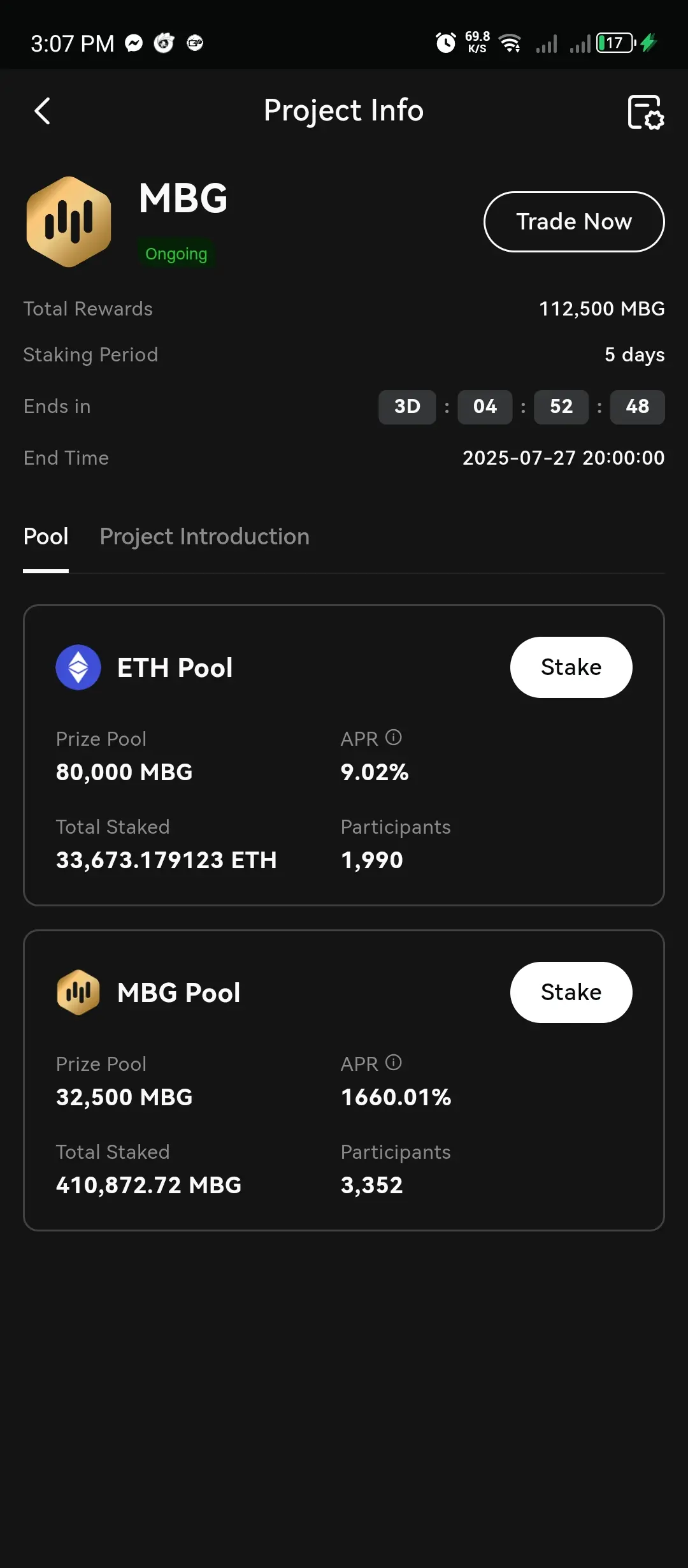Tap the Messenger notification icon
The image size is (688, 1568).
click(x=134, y=43)
